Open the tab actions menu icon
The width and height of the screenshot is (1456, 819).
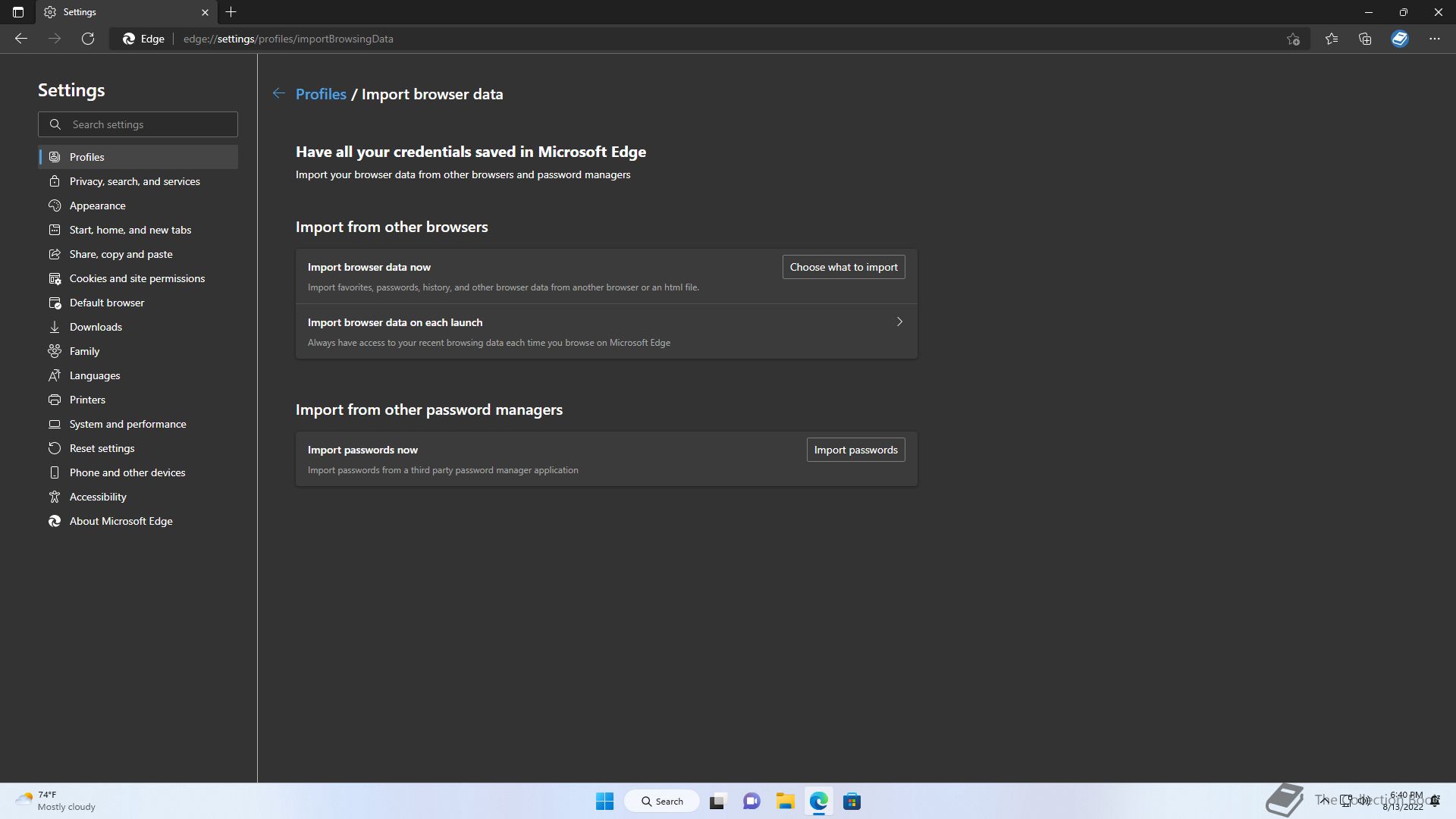click(x=18, y=12)
